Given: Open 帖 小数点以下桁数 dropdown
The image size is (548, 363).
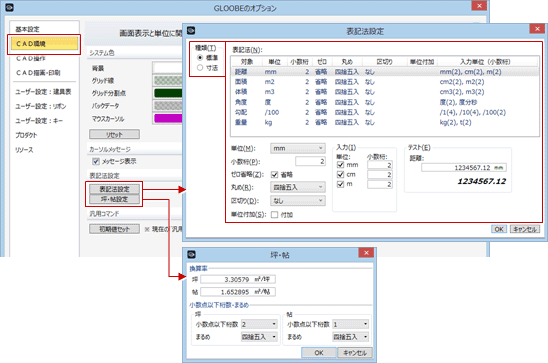Looking at the screenshot, I should pyautogui.click(x=351, y=324).
